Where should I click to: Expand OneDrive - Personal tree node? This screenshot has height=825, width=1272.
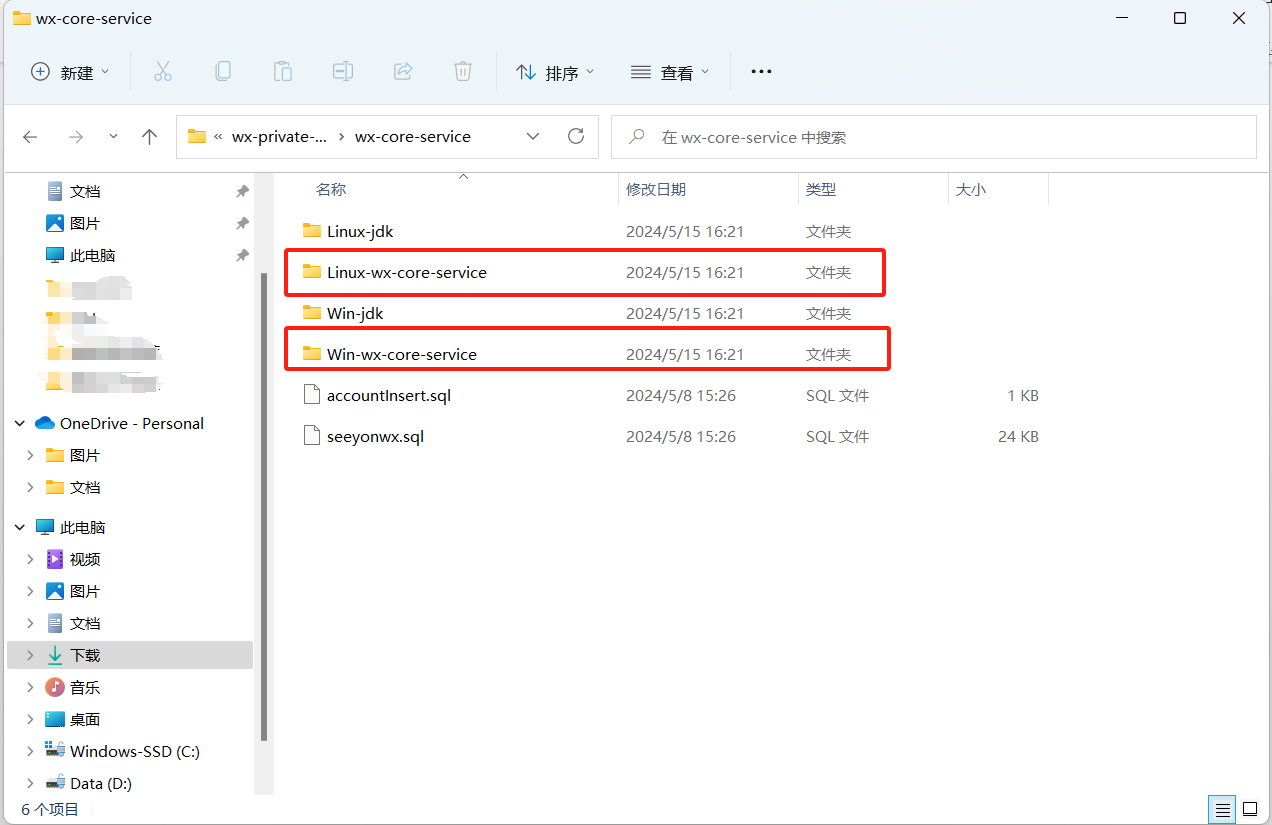pyautogui.click(x=20, y=424)
